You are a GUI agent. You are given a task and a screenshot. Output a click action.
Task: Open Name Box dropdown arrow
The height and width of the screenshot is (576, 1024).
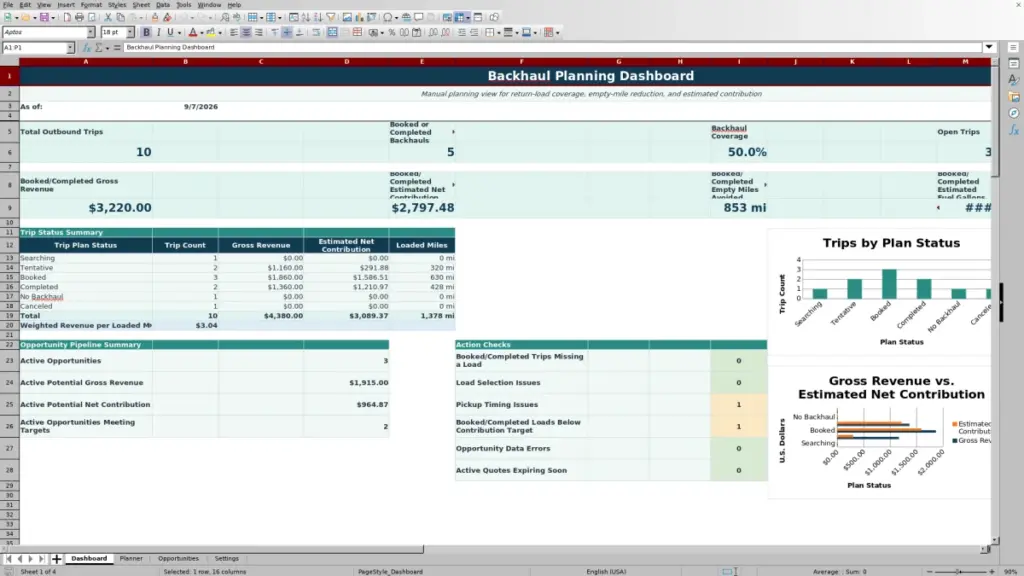click(70, 48)
